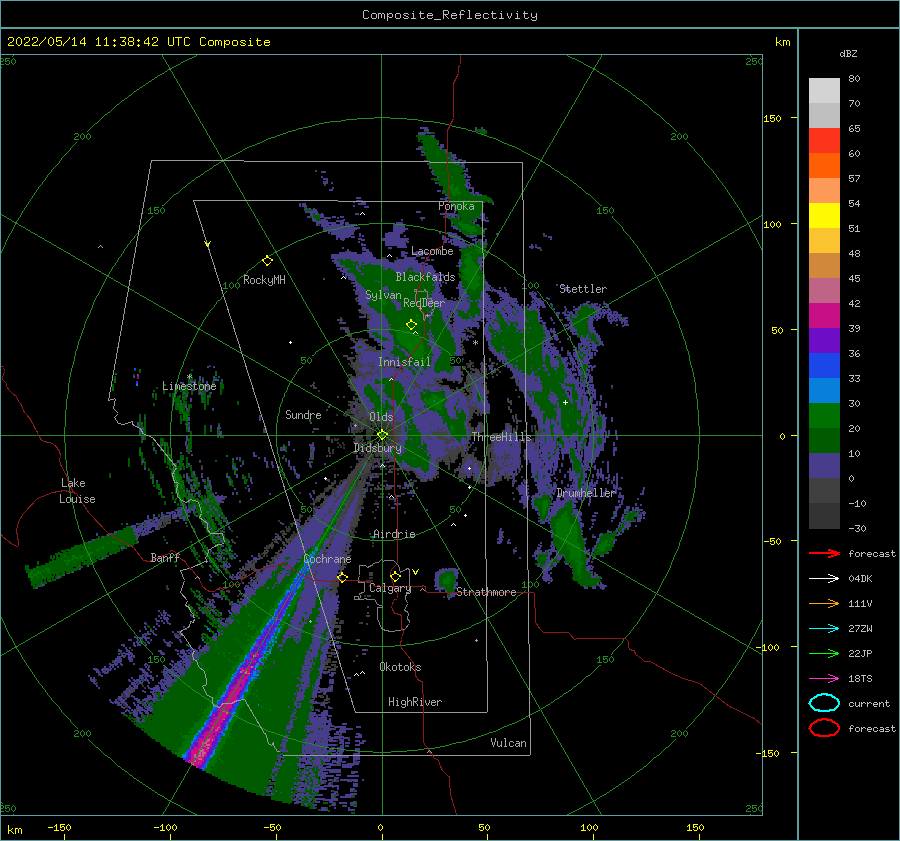Click the 18TS legend label
This screenshot has height=841, width=900.
tap(860, 679)
